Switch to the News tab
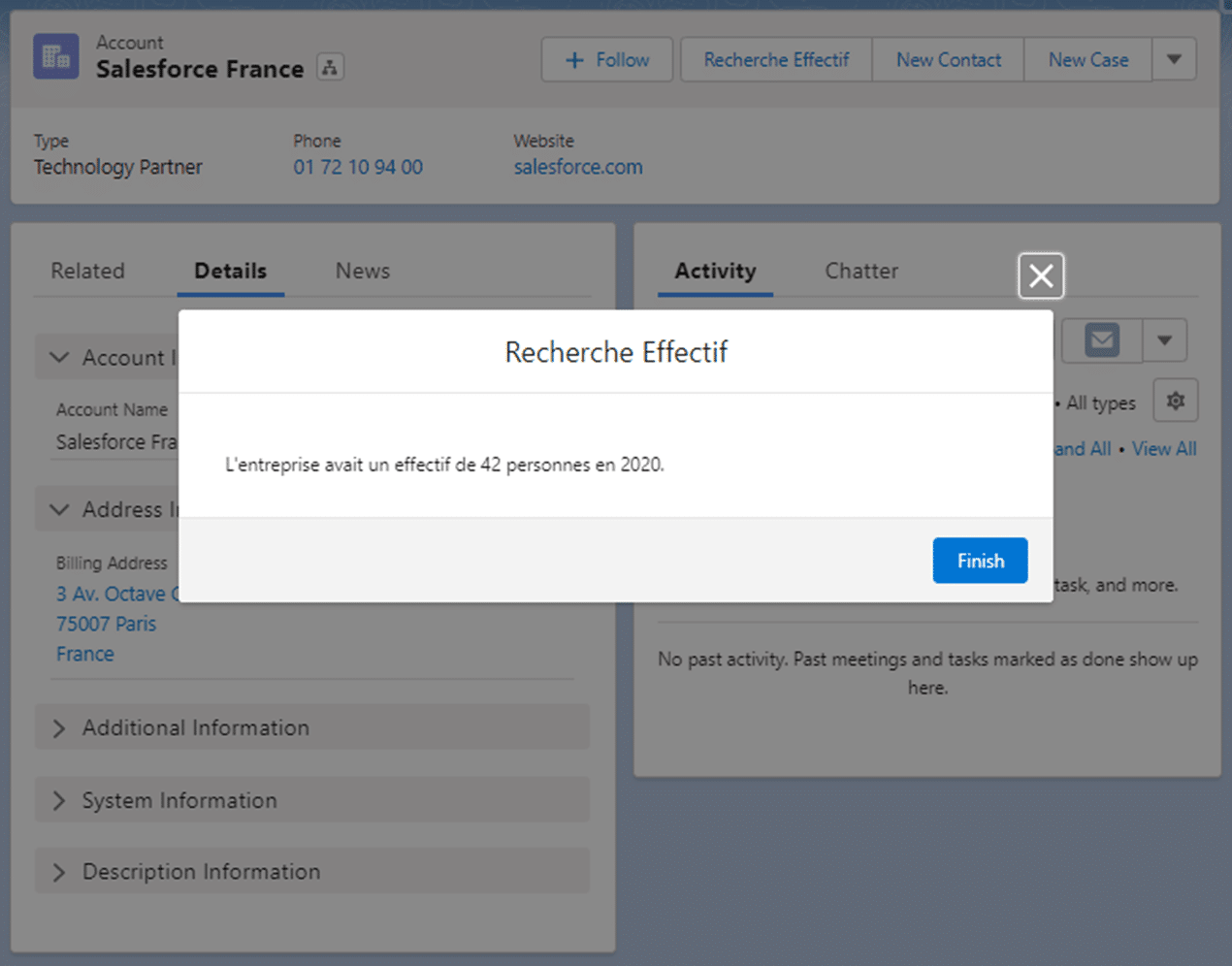Image resolution: width=1232 pixels, height=966 pixels. pos(363,271)
